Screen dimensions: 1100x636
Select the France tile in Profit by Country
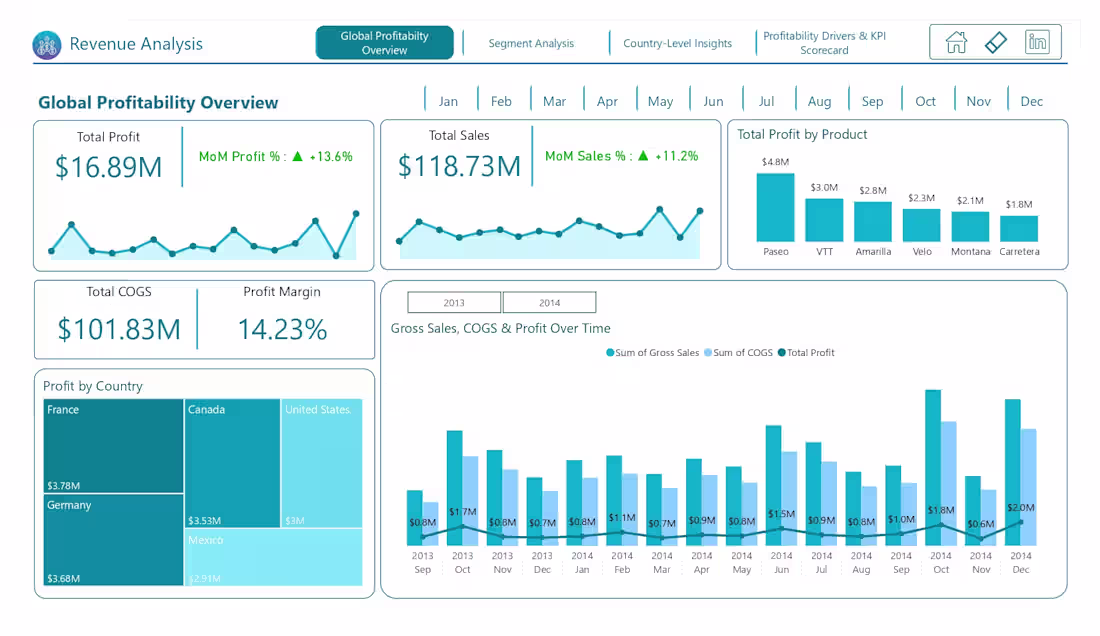click(x=112, y=445)
